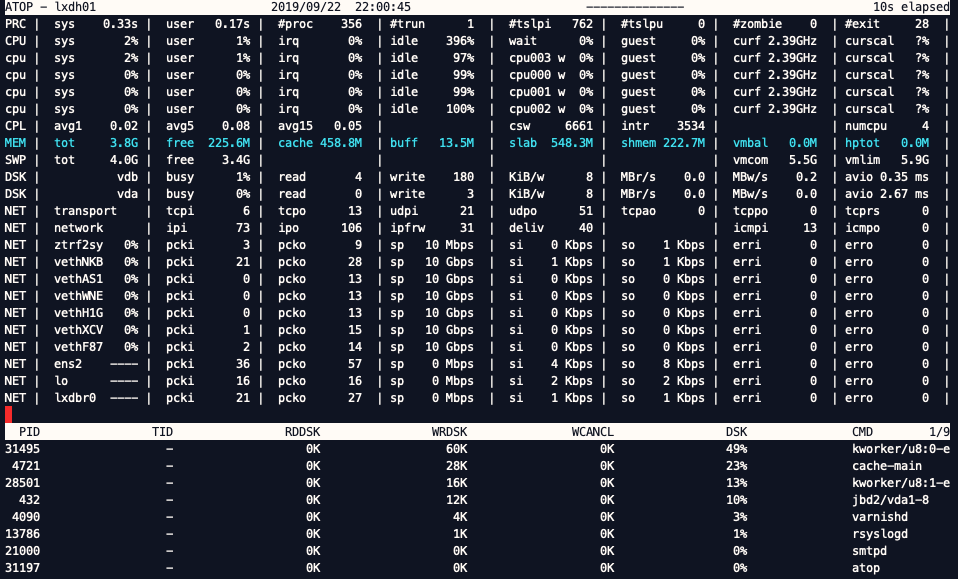Select the SWP row label

click(15, 160)
